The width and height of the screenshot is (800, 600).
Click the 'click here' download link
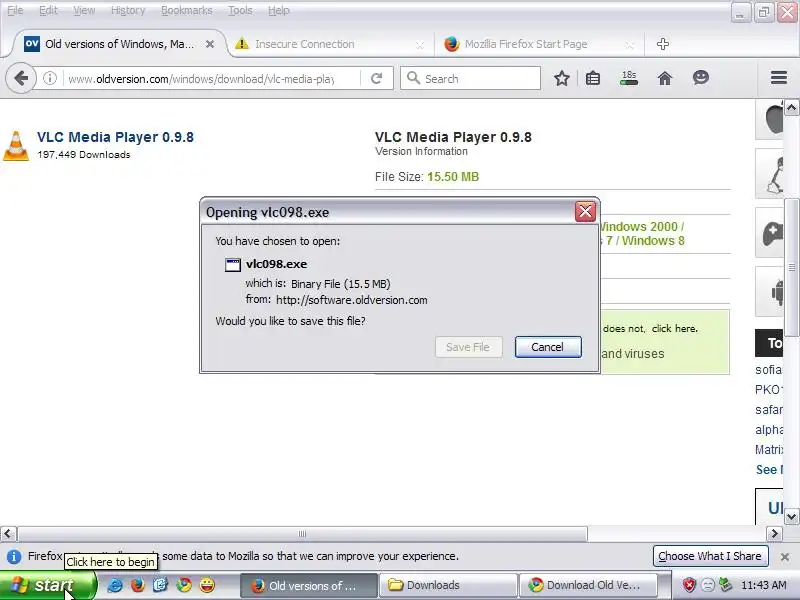point(674,329)
